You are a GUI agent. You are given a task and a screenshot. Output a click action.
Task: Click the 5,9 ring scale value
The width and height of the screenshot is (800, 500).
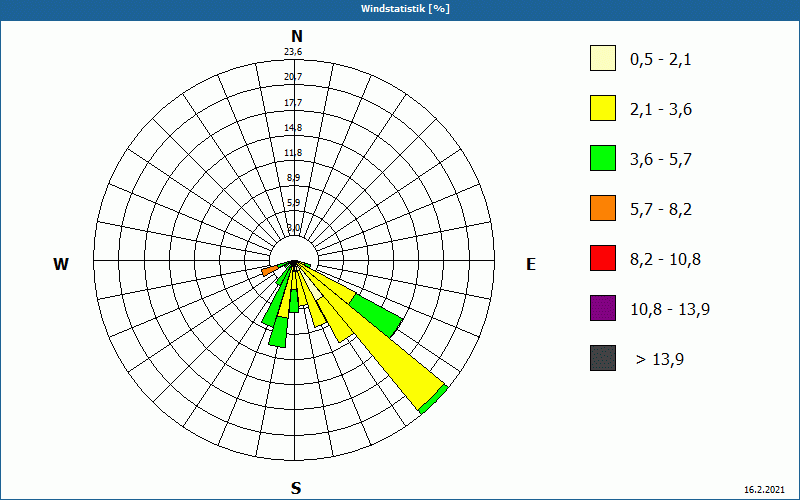point(293,203)
